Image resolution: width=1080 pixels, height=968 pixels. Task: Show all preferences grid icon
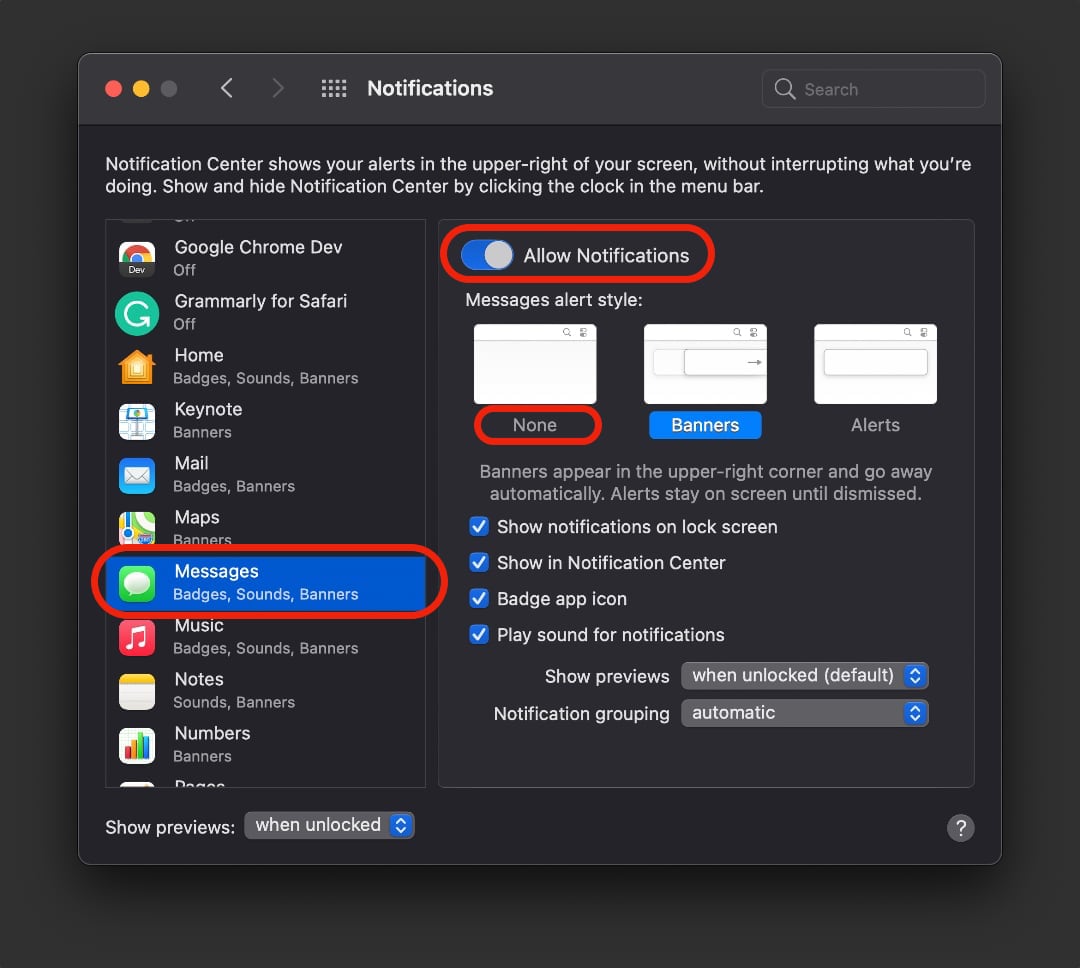click(334, 88)
